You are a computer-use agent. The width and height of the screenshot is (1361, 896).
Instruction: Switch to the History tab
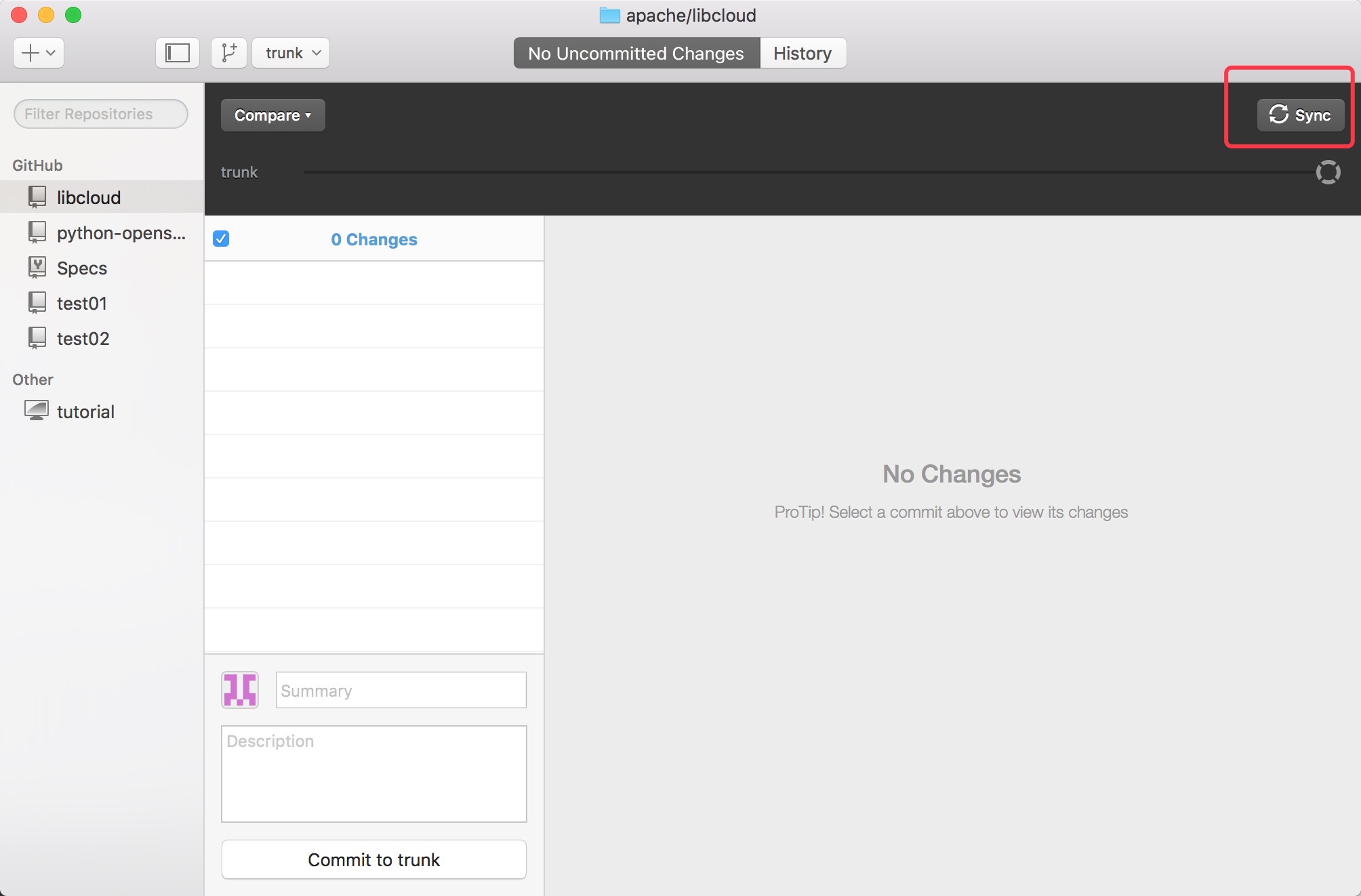[803, 53]
